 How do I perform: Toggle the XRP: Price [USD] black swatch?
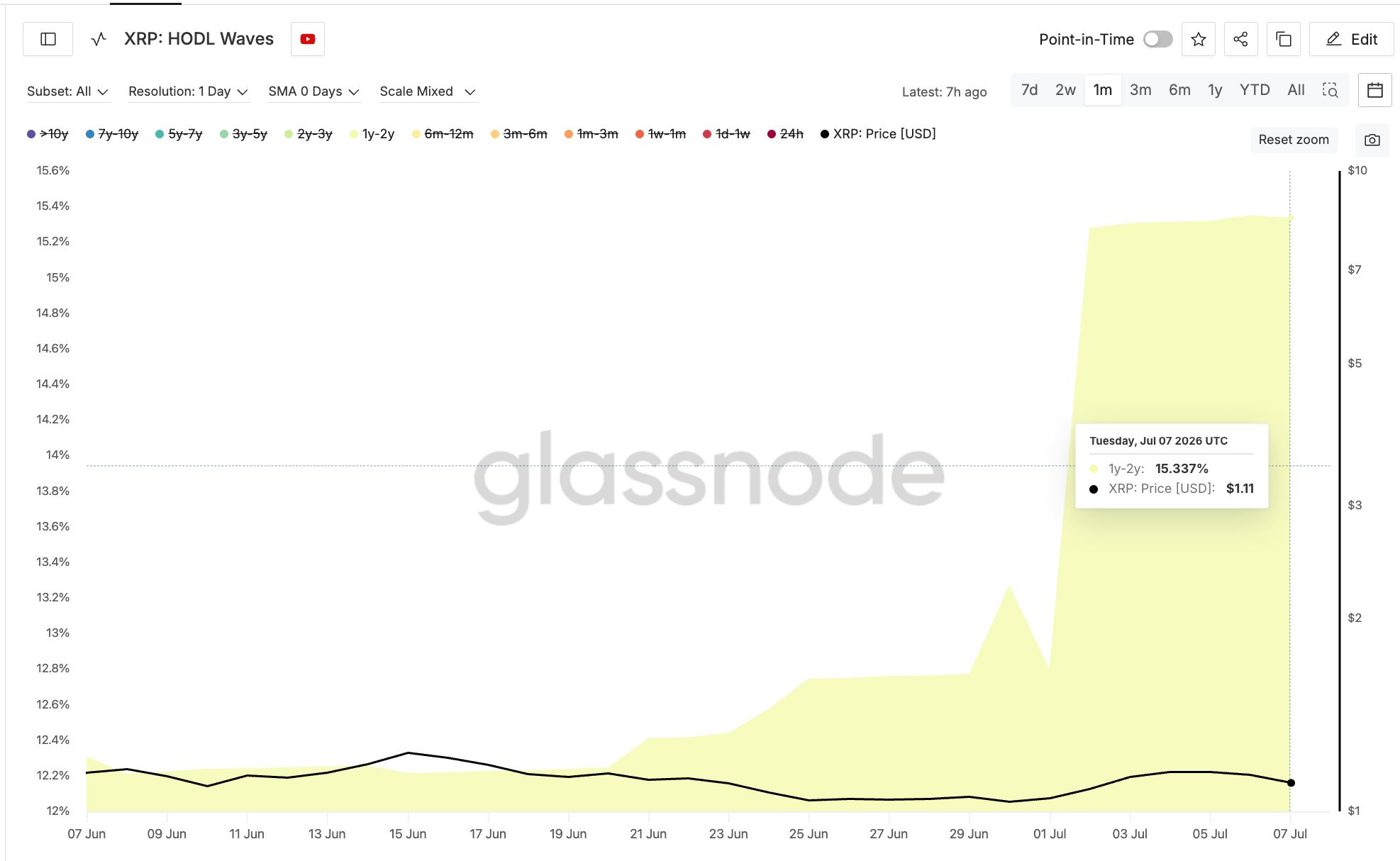[825, 134]
